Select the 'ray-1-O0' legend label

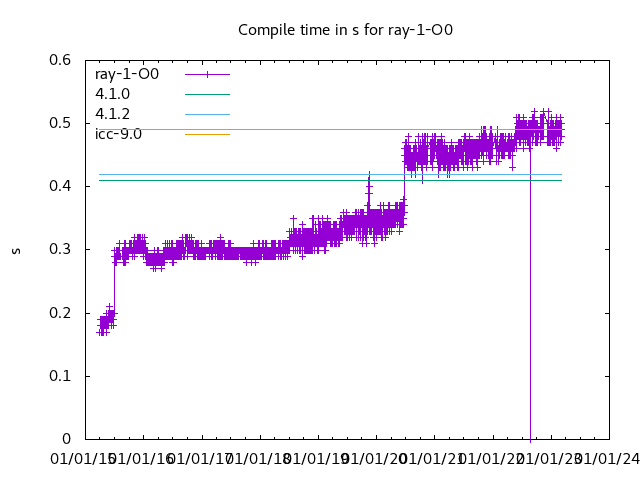pos(127,74)
